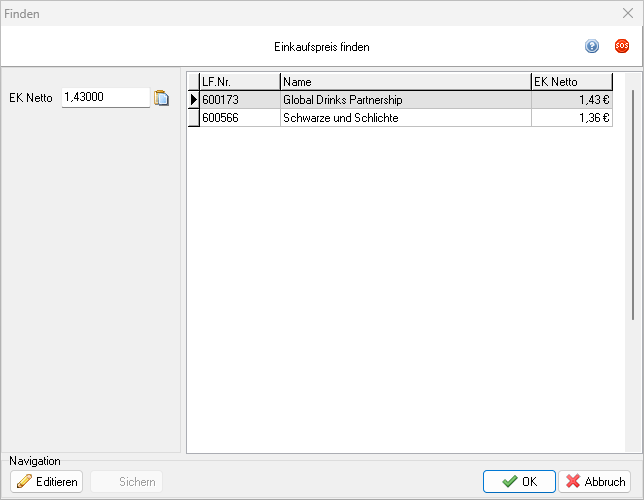Click the vertical scrollbar of the supplier list
The width and height of the screenshot is (644, 500).
[631, 200]
